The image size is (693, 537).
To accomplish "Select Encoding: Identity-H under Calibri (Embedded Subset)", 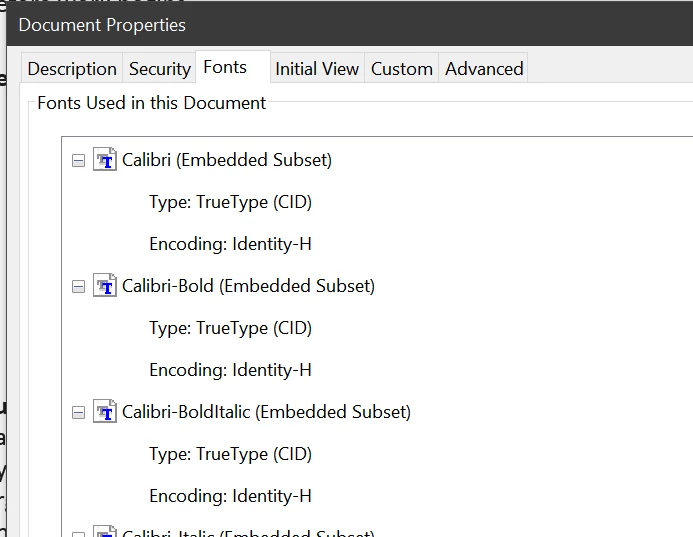I will 231,244.
